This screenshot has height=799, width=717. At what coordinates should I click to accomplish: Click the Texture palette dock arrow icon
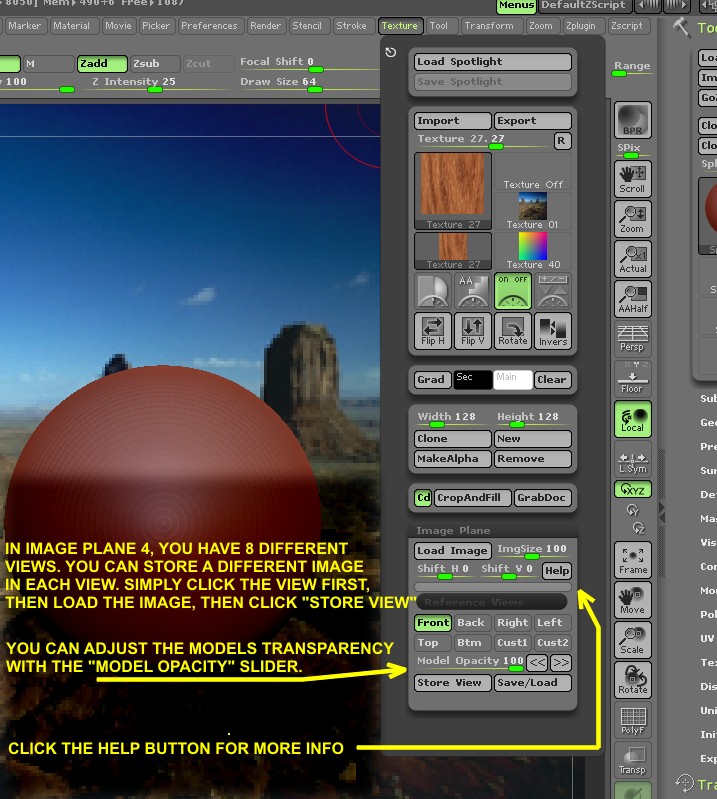point(391,52)
